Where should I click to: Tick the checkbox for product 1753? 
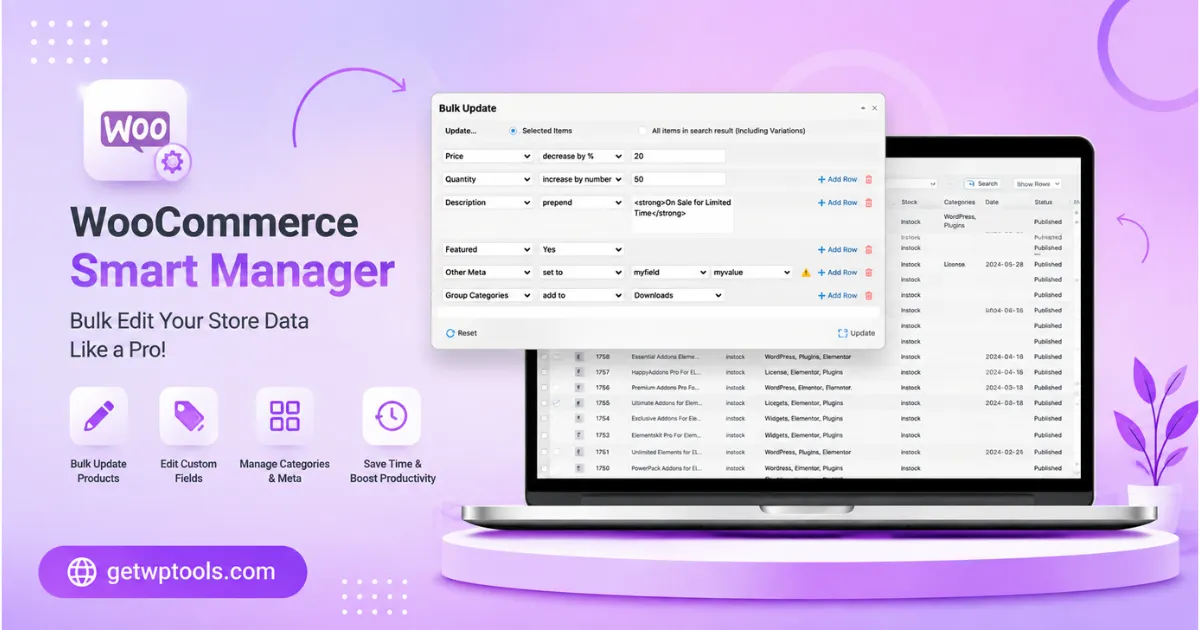click(x=545, y=436)
